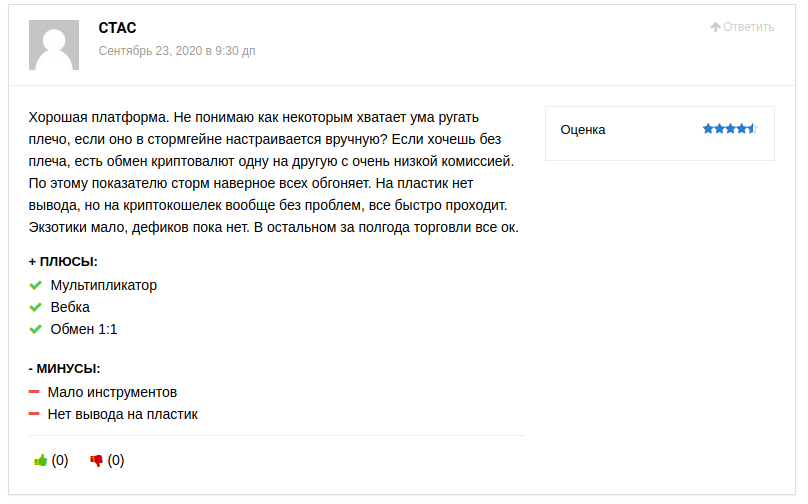This screenshot has width=808, height=504.
Task: Click the green checkmark beside Мультипликатор
Action: [x=36, y=286]
